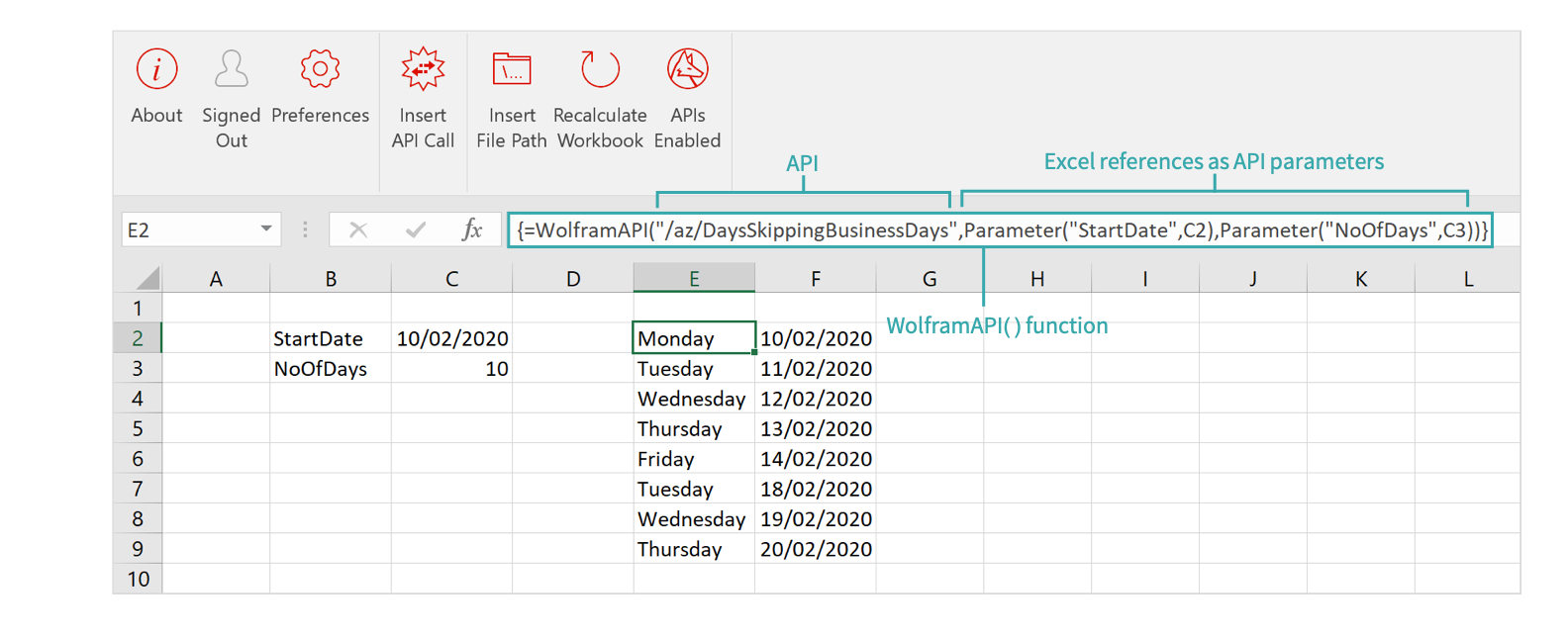Select cell F9 with date 20/02/2020
The width and height of the screenshot is (1568, 637).
tap(815, 549)
